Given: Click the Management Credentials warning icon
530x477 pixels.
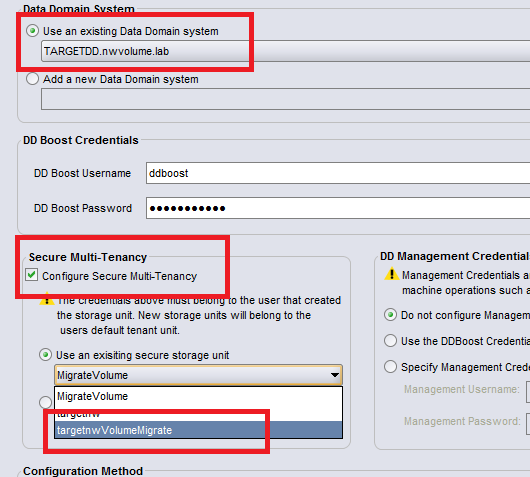Looking at the screenshot, I should click(392, 274).
